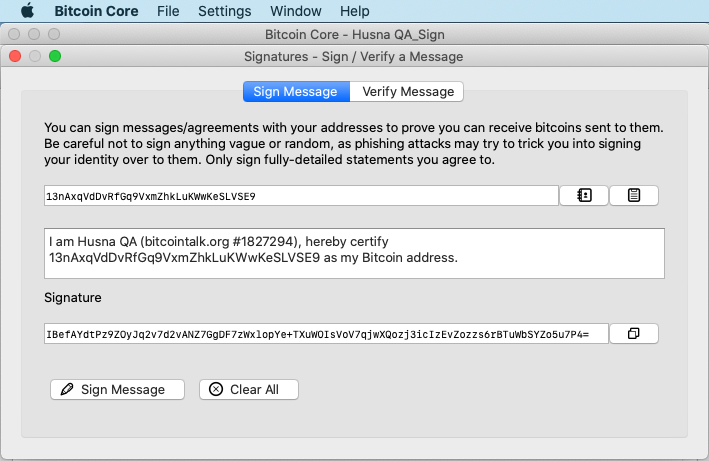
Task: Click the Signature label text
Action: [73, 297]
